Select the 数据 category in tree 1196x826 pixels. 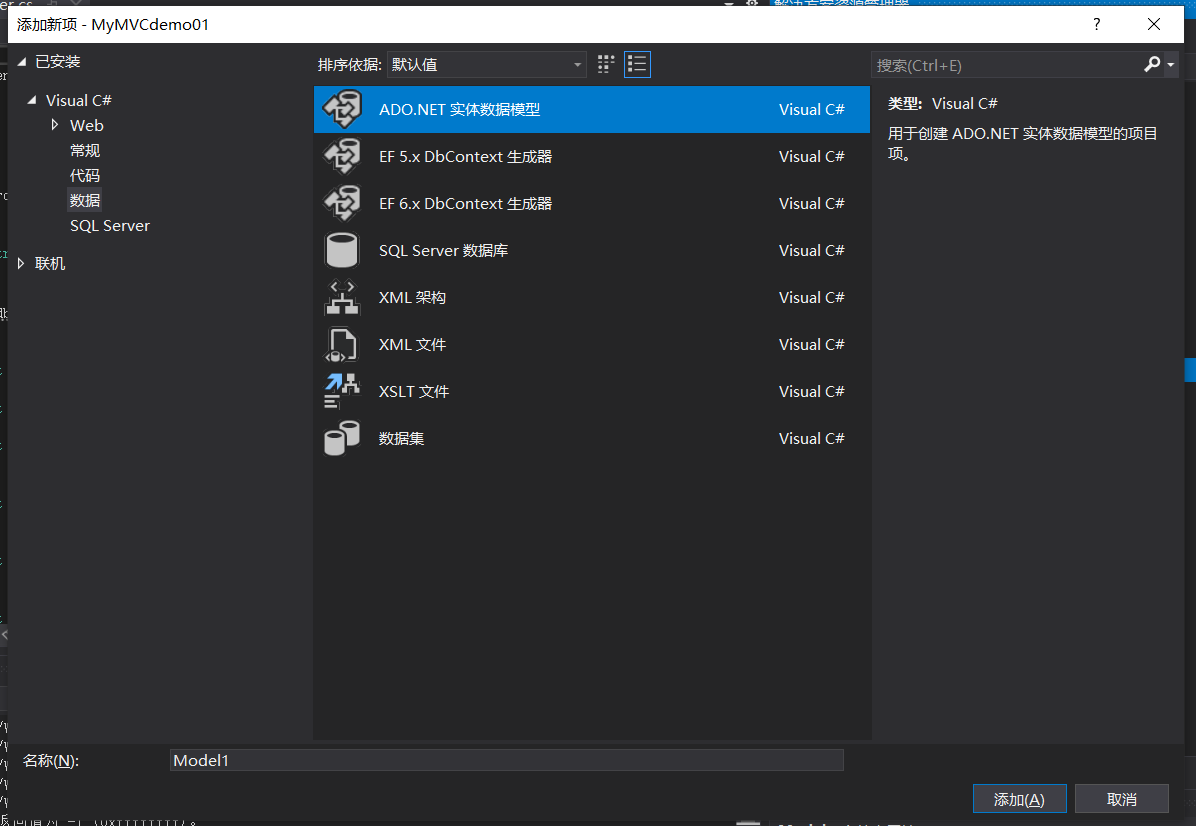click(85, 200)
